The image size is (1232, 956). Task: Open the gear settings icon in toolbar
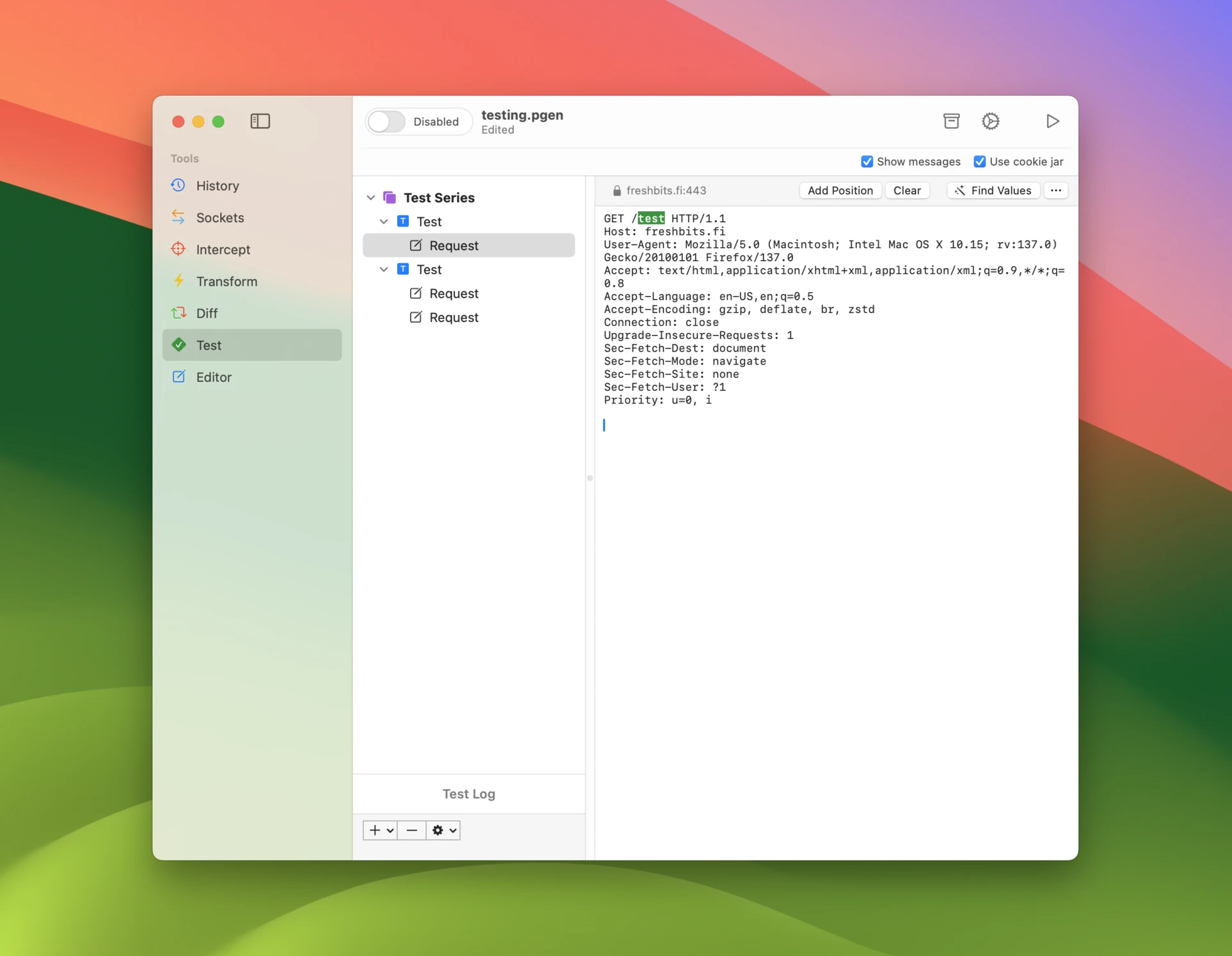click(x=990, y=121)
